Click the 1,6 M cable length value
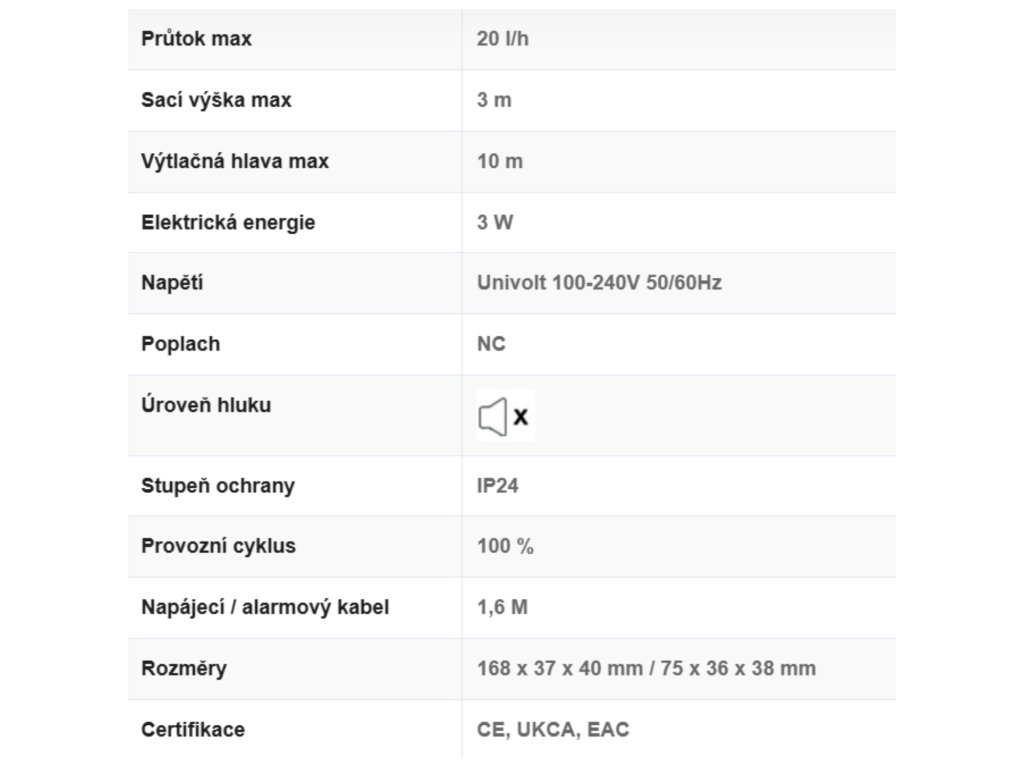 coord(502,607)
